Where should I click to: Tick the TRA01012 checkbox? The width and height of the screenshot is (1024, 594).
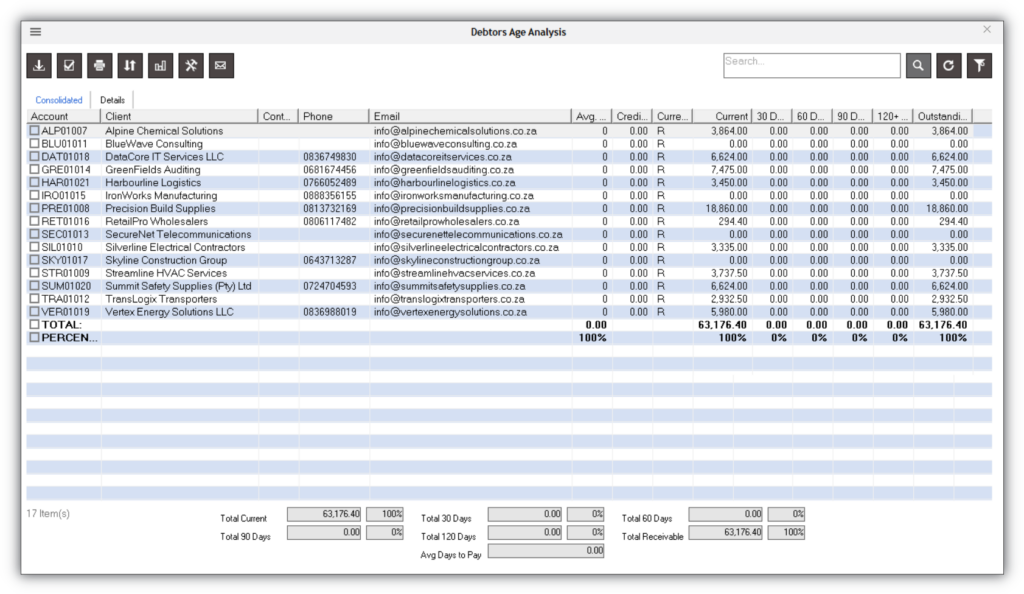(x=34, y=299)
